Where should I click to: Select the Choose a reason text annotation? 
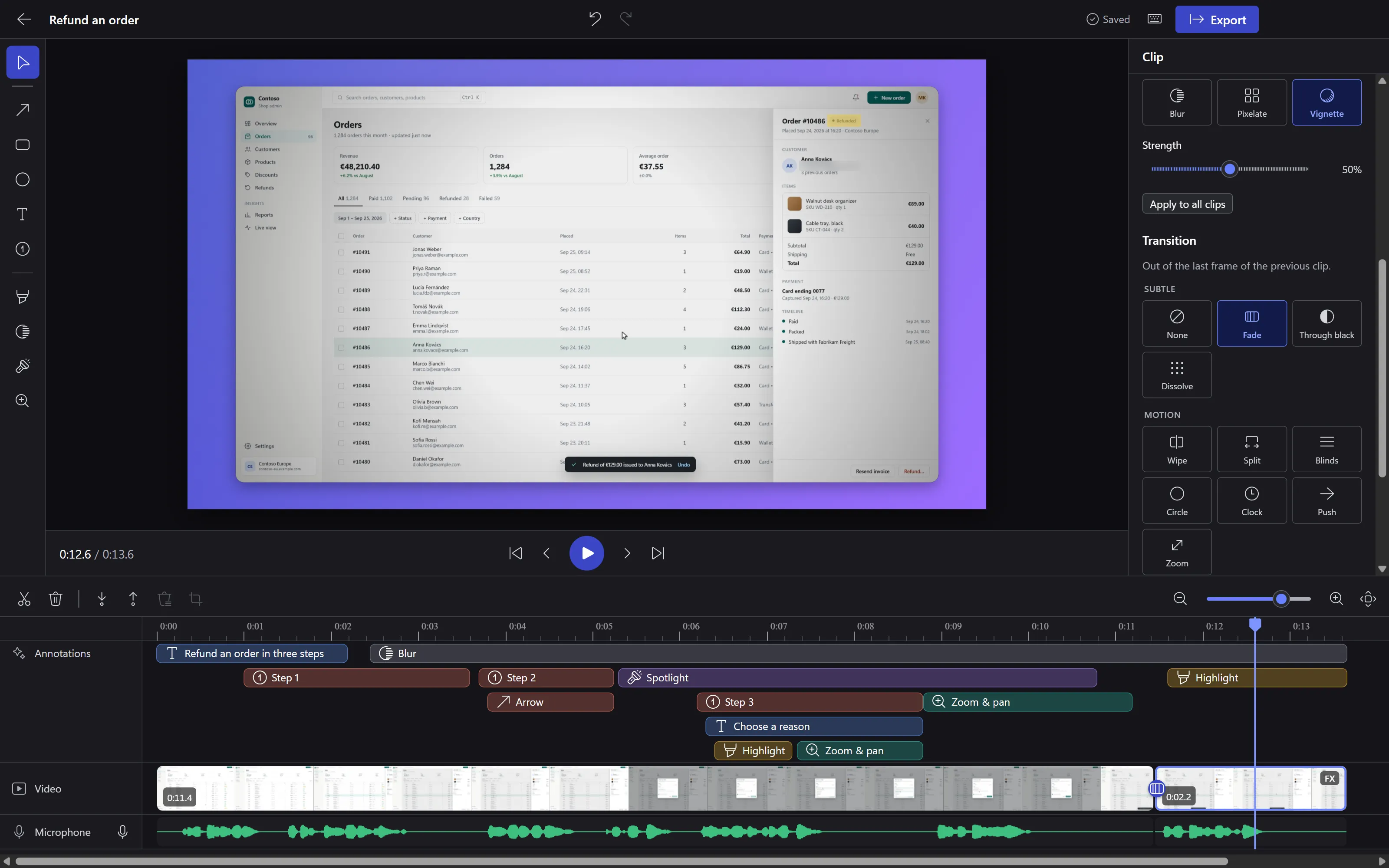tap(813, 726)
